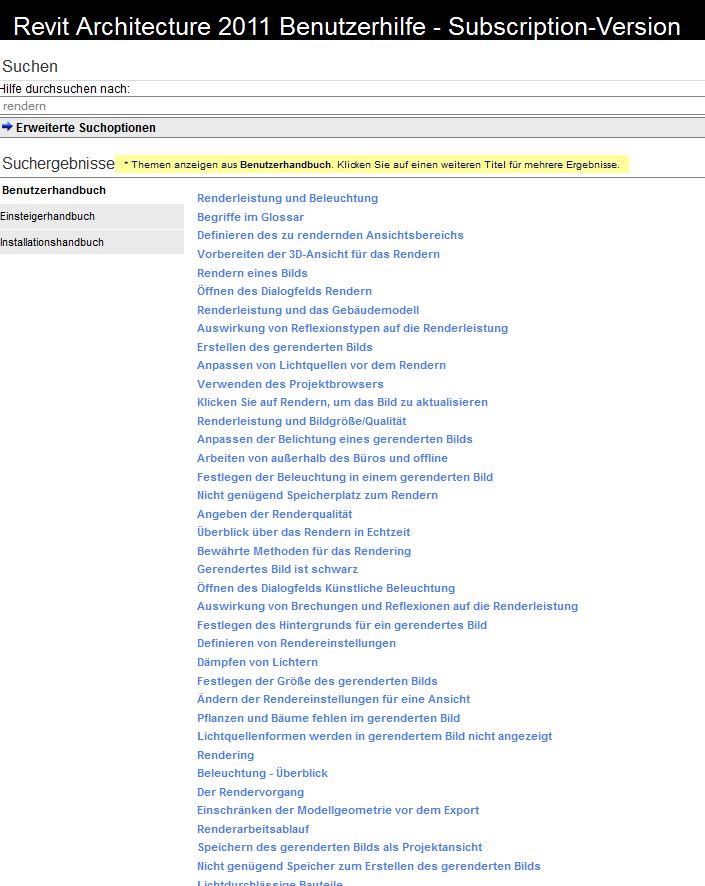Select the Benutzerhandbuch tab

coord(54,190)
